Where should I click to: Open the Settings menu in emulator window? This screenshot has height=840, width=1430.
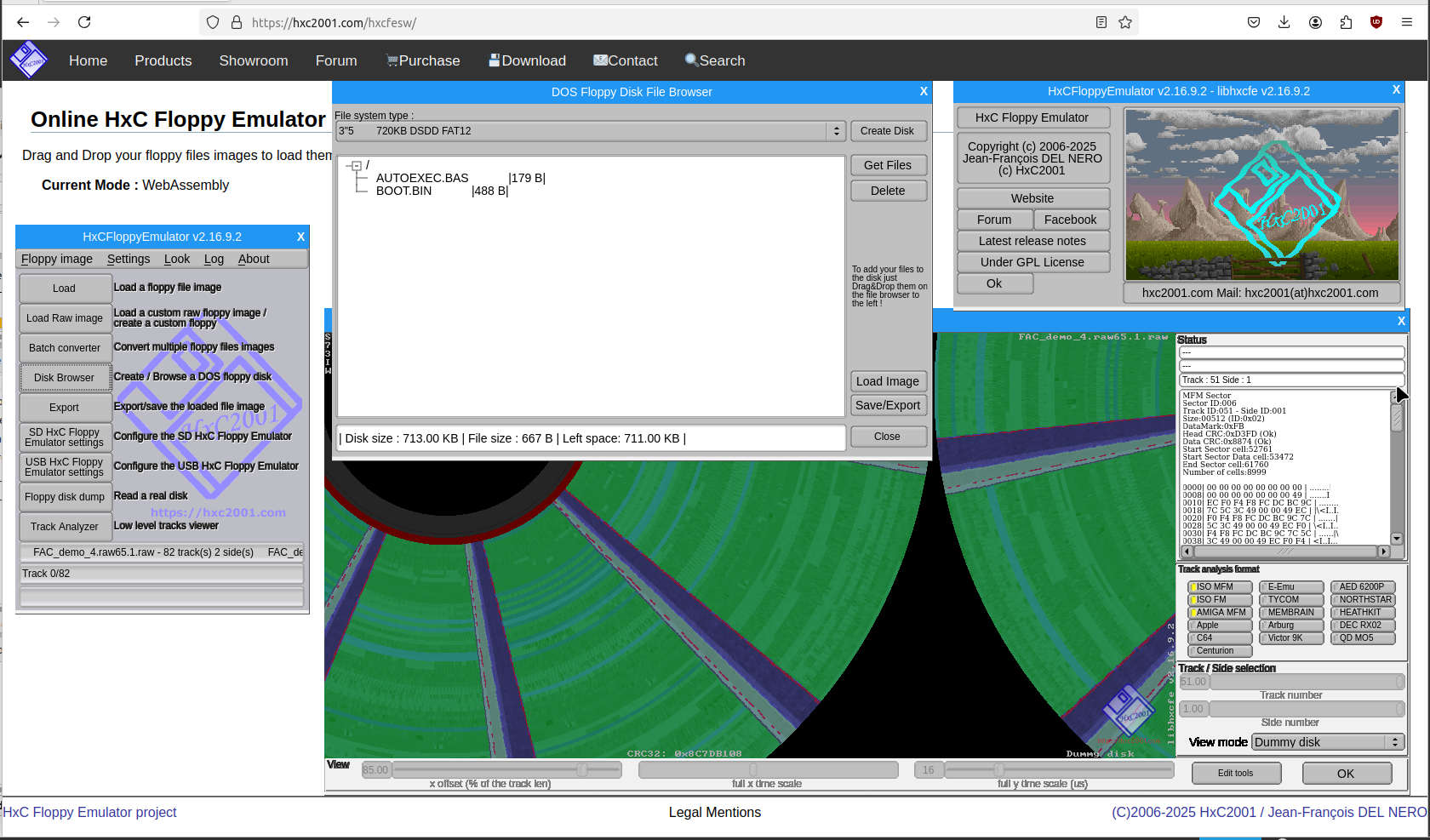tap(129, 259)
